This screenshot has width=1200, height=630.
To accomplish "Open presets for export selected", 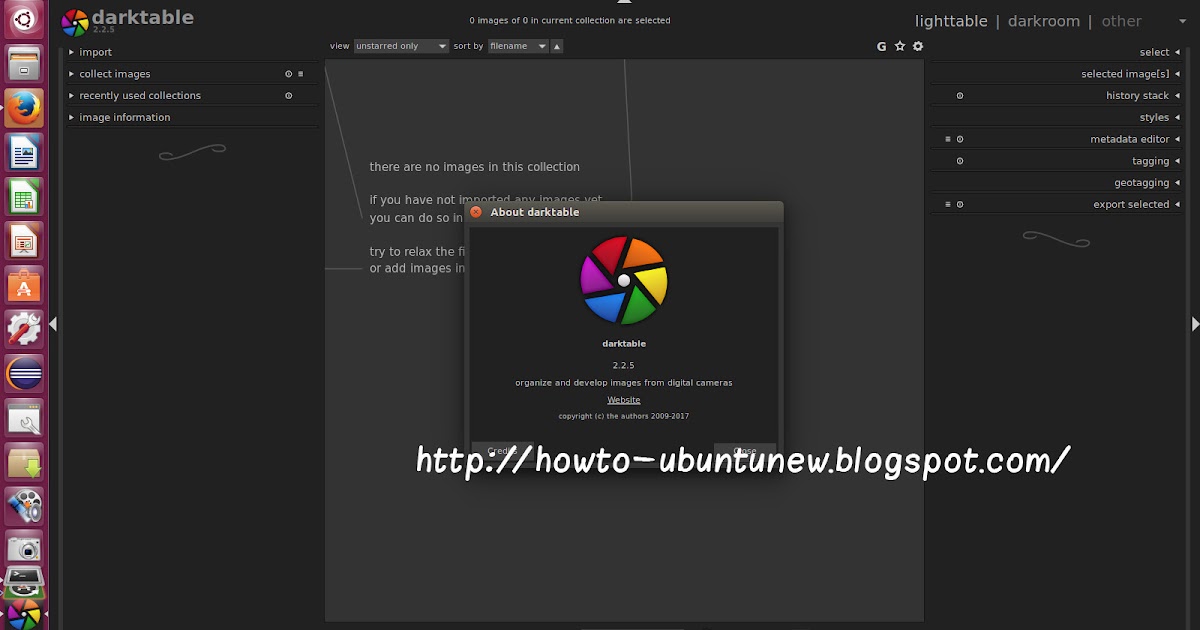I will coord(948,205).
